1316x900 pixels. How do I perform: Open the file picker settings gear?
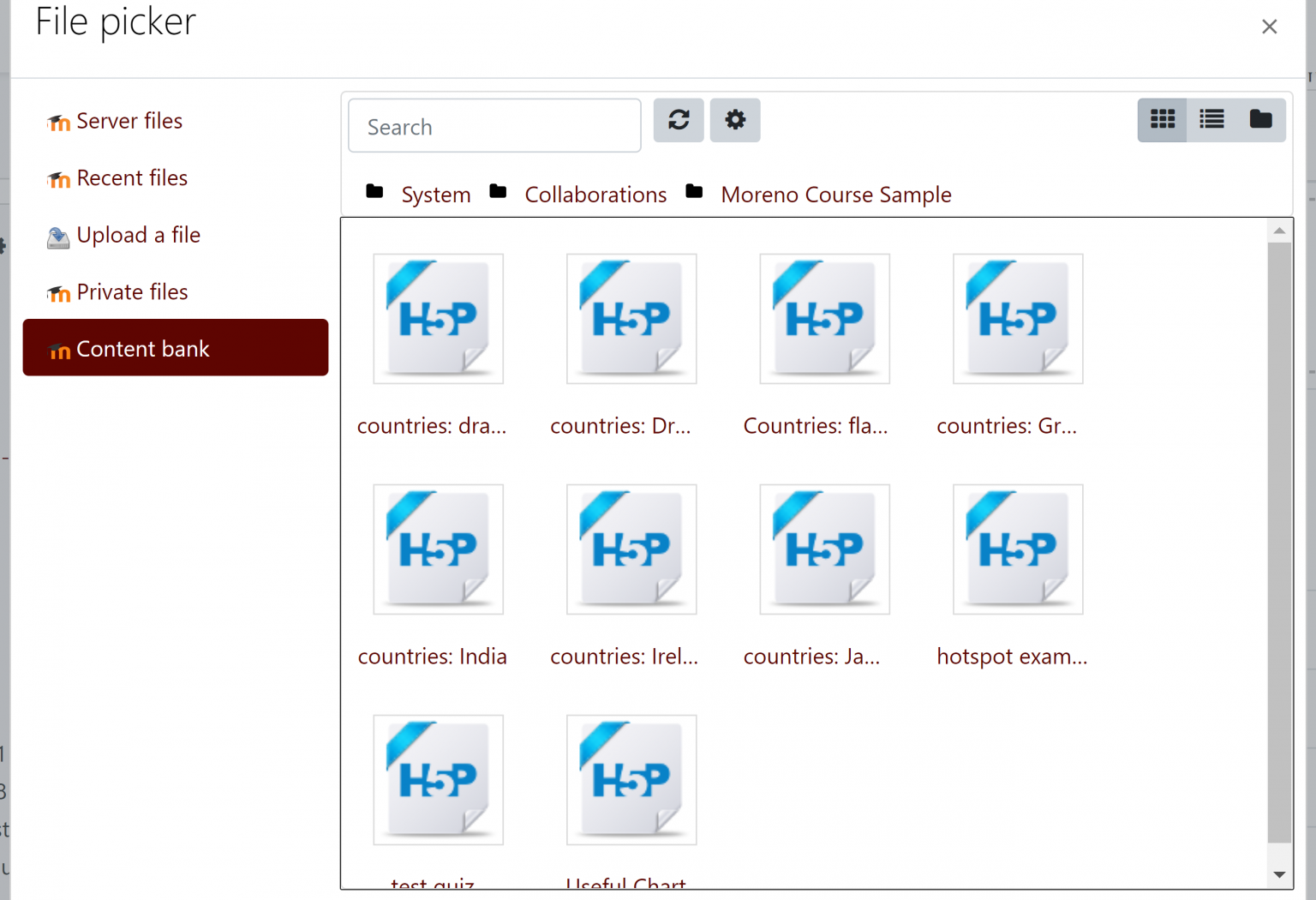click(734, 120)
